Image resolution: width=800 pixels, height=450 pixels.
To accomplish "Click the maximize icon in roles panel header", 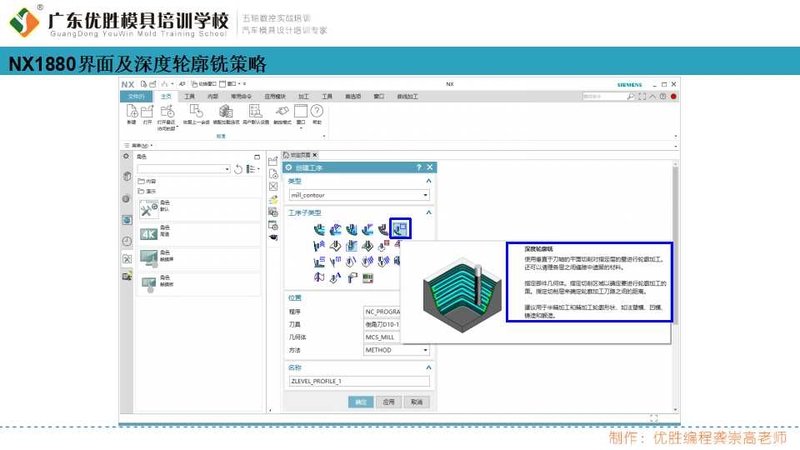I will tap(257, 157).
